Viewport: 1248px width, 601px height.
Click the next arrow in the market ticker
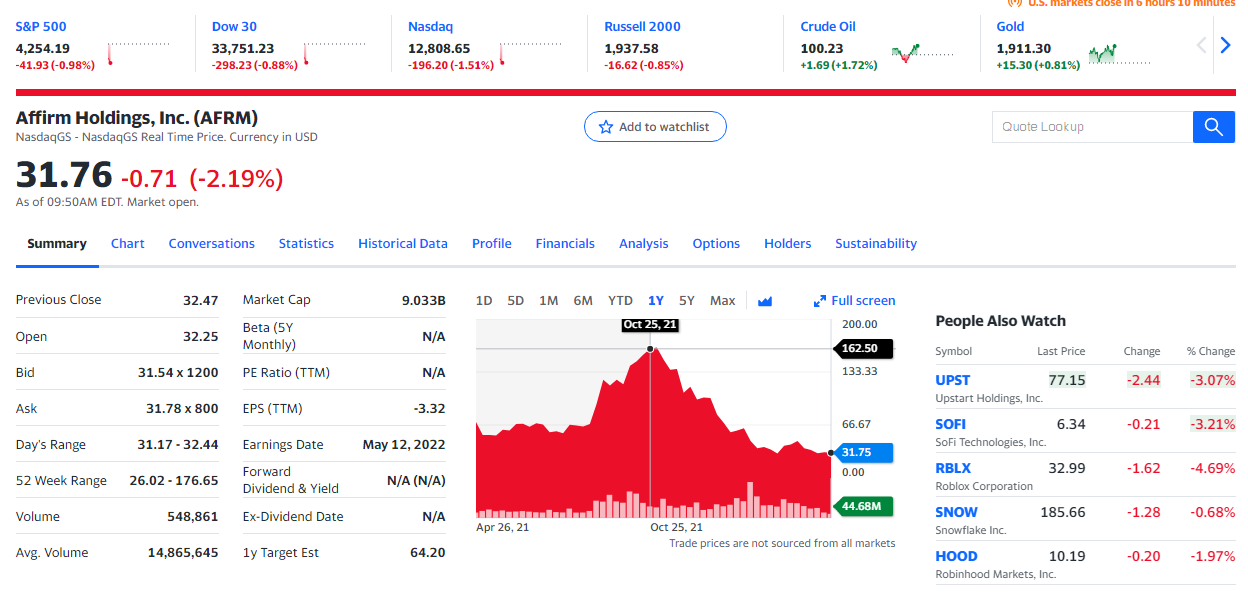pyautogui.click(x=1225, y=45)
